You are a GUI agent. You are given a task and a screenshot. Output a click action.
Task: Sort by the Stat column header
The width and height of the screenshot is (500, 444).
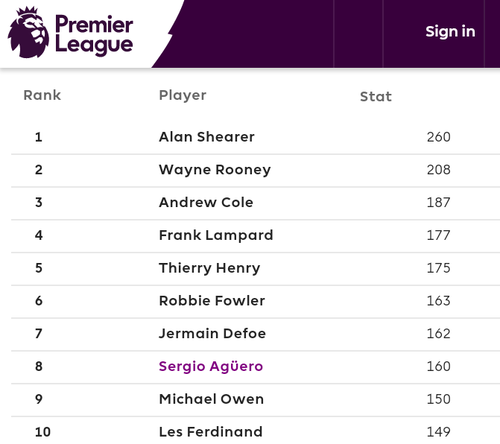pos(376,97)
